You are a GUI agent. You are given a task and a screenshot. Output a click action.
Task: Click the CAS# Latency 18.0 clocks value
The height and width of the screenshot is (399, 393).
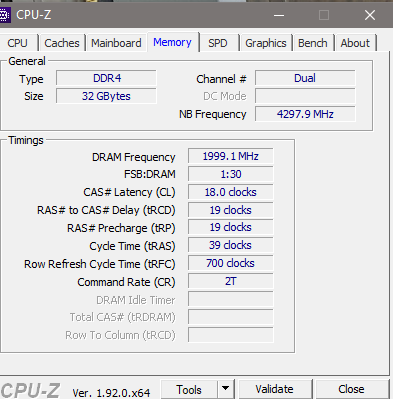click(x=231, y=192)
